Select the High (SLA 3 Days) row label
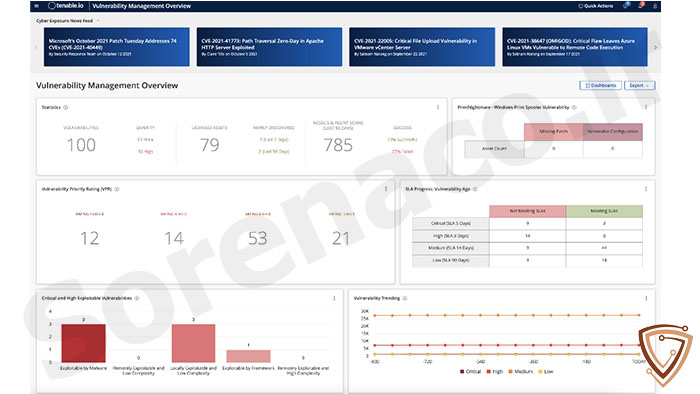This screenshot has height=394, width=700. (x=451, y=236)
